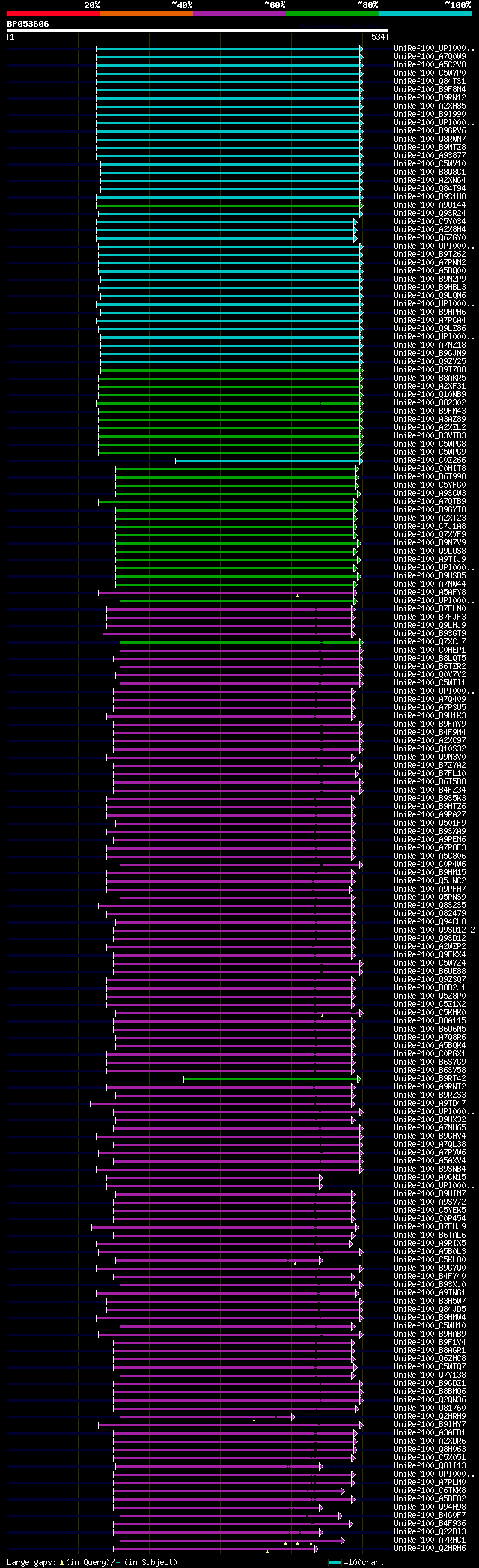479x1568 pixels.
Task: Select label UniRef100_Q7XCJ7
Action: point(430,641)
